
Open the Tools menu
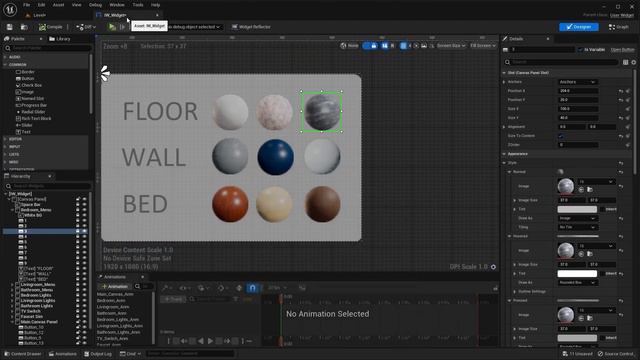(138, 5)
